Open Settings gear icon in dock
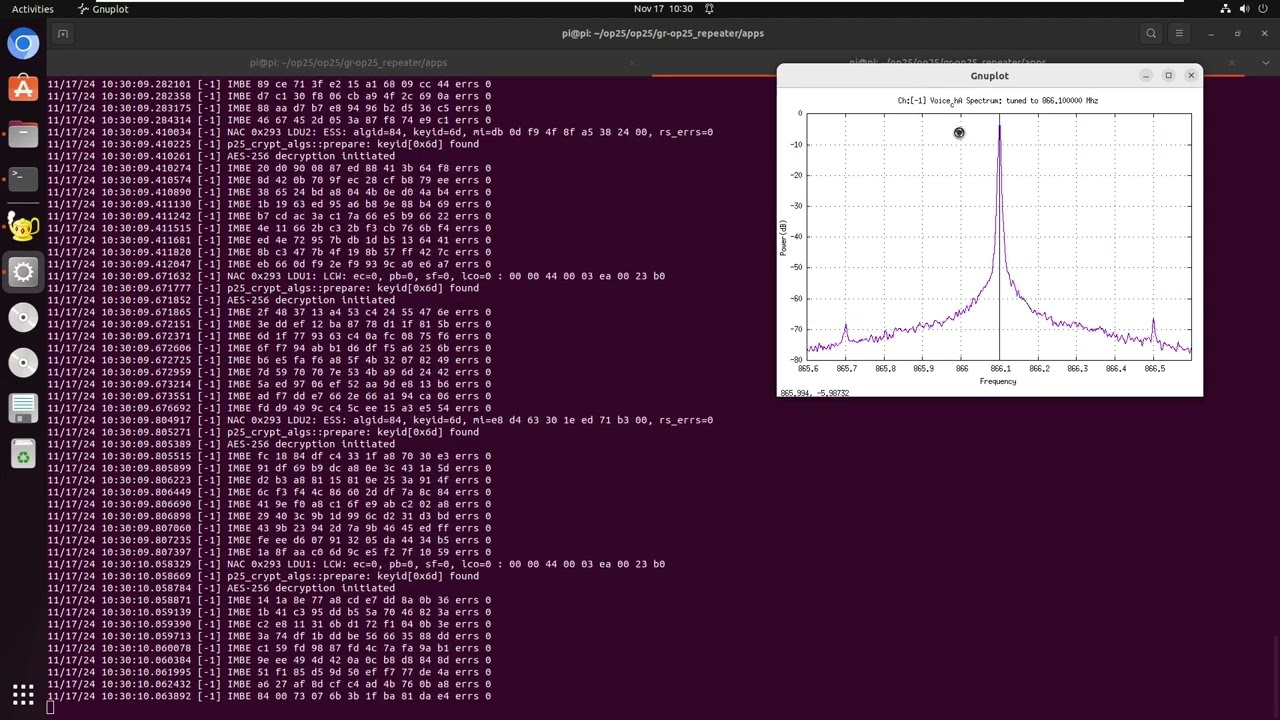 click(x=23, y=272)
